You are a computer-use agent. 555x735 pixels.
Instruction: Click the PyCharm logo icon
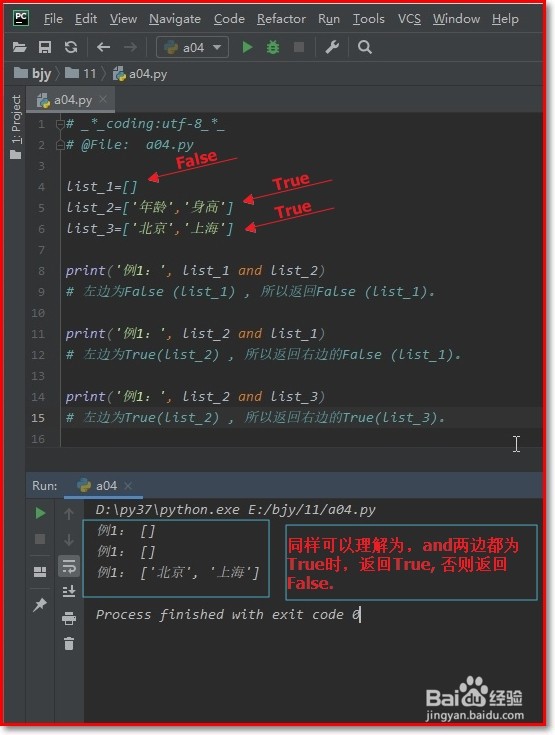tap(21, 18)
